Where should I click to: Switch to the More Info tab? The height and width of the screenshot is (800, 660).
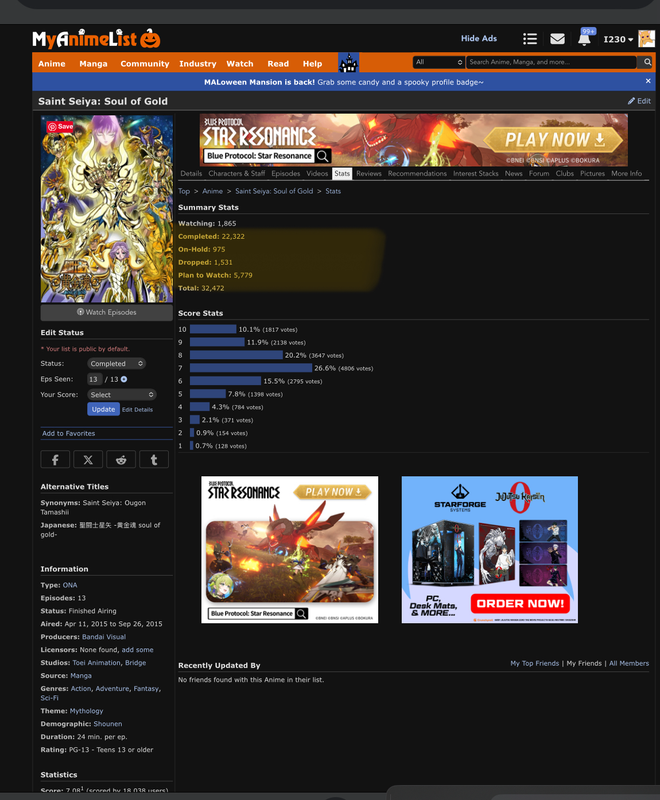pyautogui.click(x=627, y=173)
